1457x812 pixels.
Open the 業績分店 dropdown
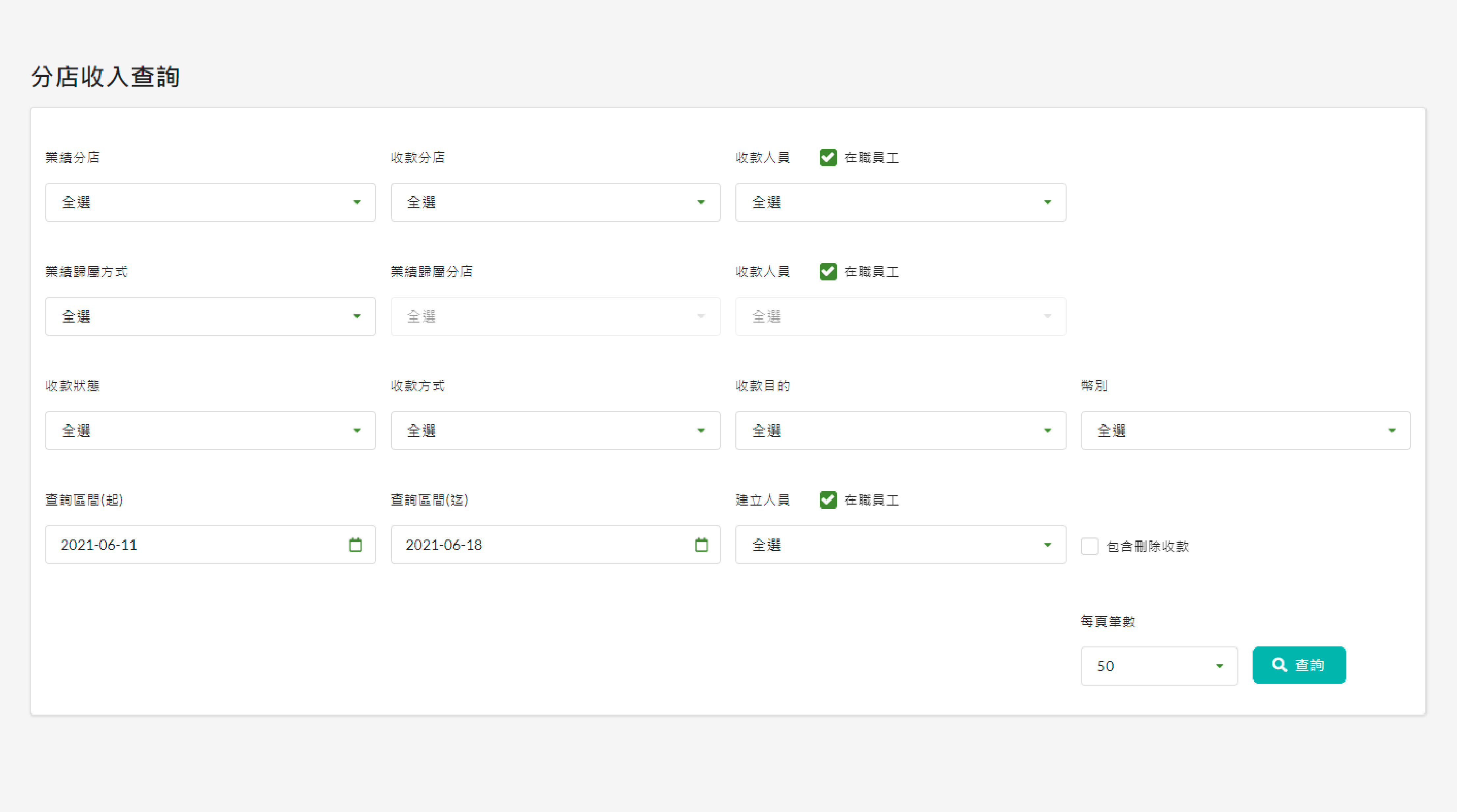click(210, 202)
